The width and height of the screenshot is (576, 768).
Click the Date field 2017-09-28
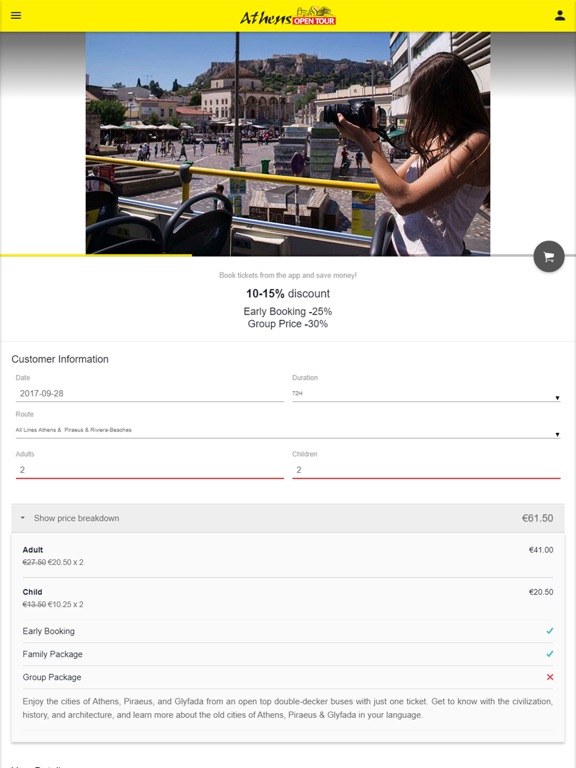[x=149, y=393]
